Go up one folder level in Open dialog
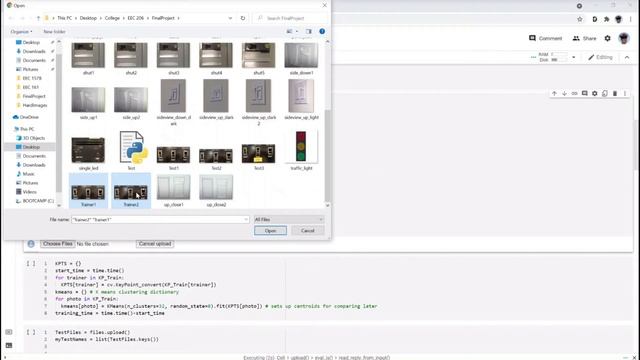 (x=38, y=18)
